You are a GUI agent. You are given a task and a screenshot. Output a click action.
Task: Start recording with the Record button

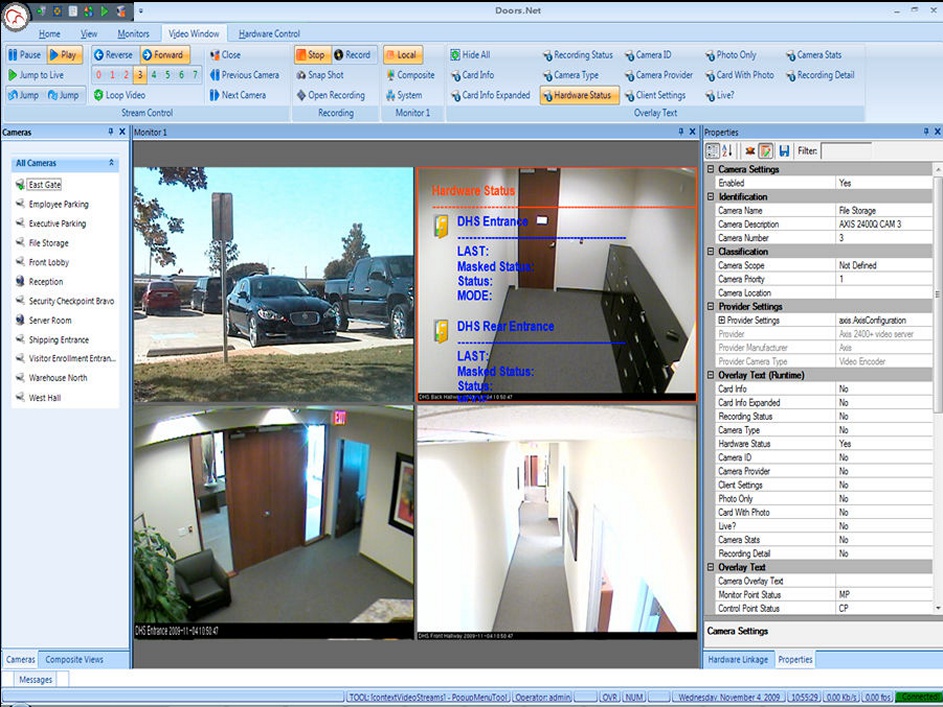point(353,55)
